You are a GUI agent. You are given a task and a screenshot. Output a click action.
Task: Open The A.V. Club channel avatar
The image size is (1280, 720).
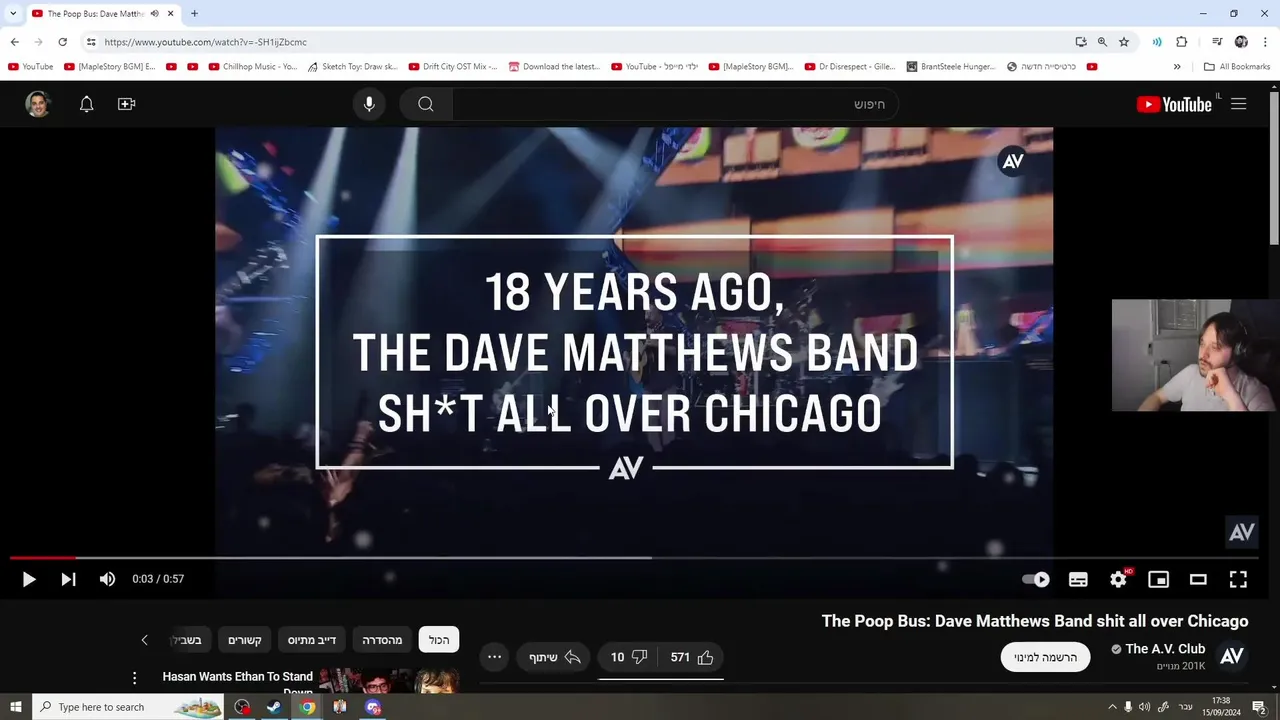[1232, 656]
